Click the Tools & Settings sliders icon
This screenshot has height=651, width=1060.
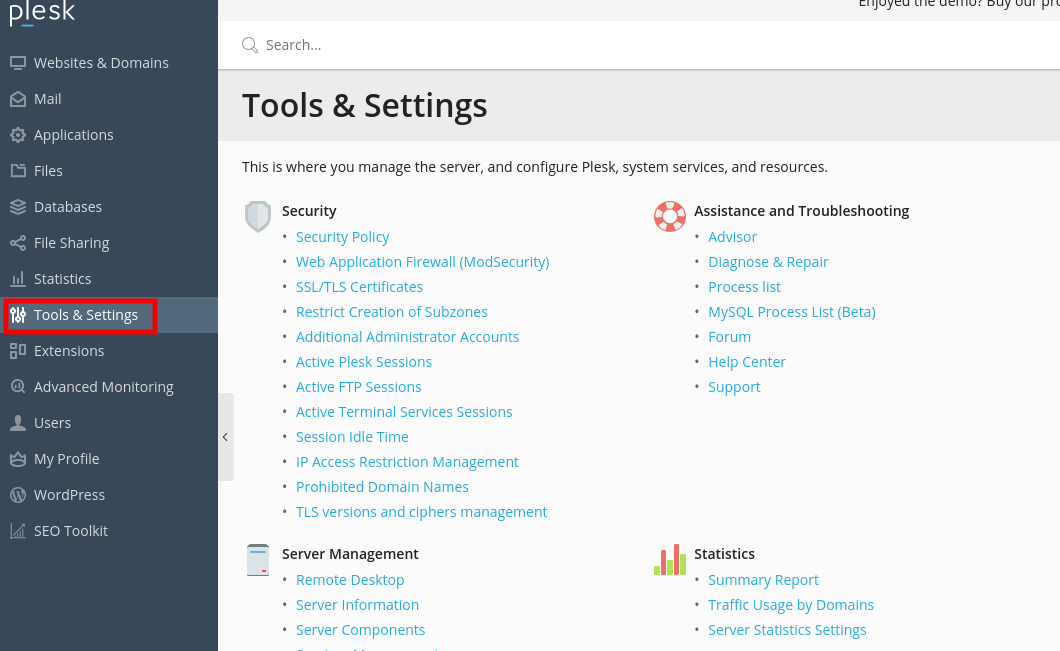click(18, 315)
